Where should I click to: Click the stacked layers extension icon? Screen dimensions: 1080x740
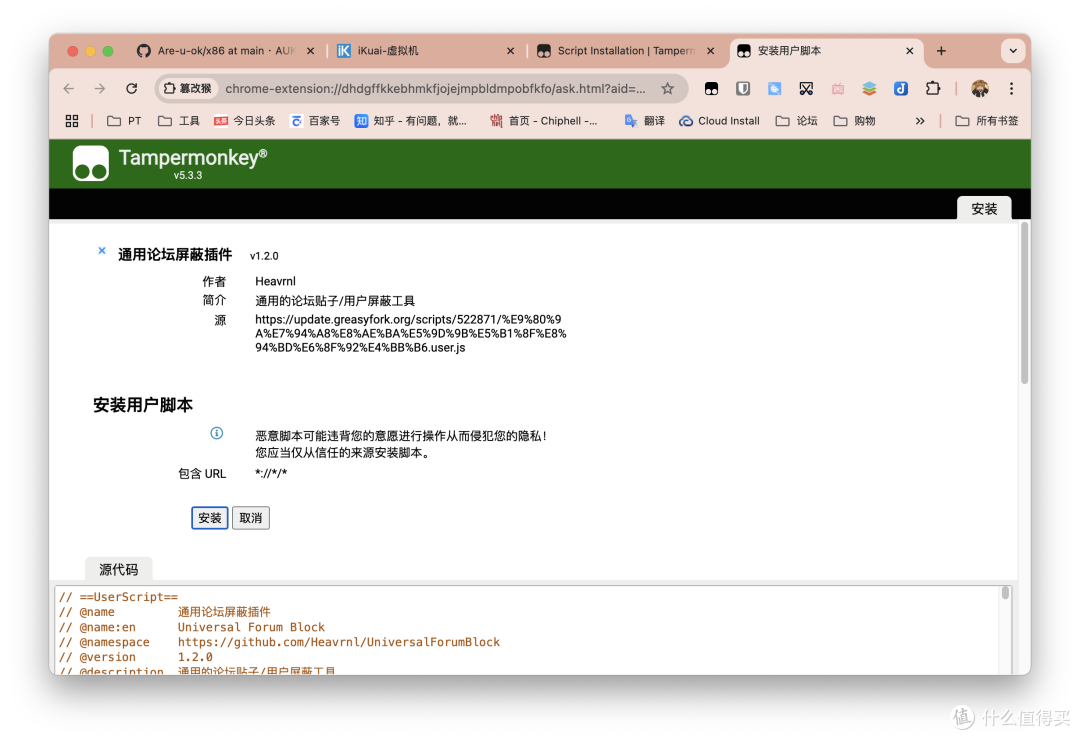click(x=869, y=88)
